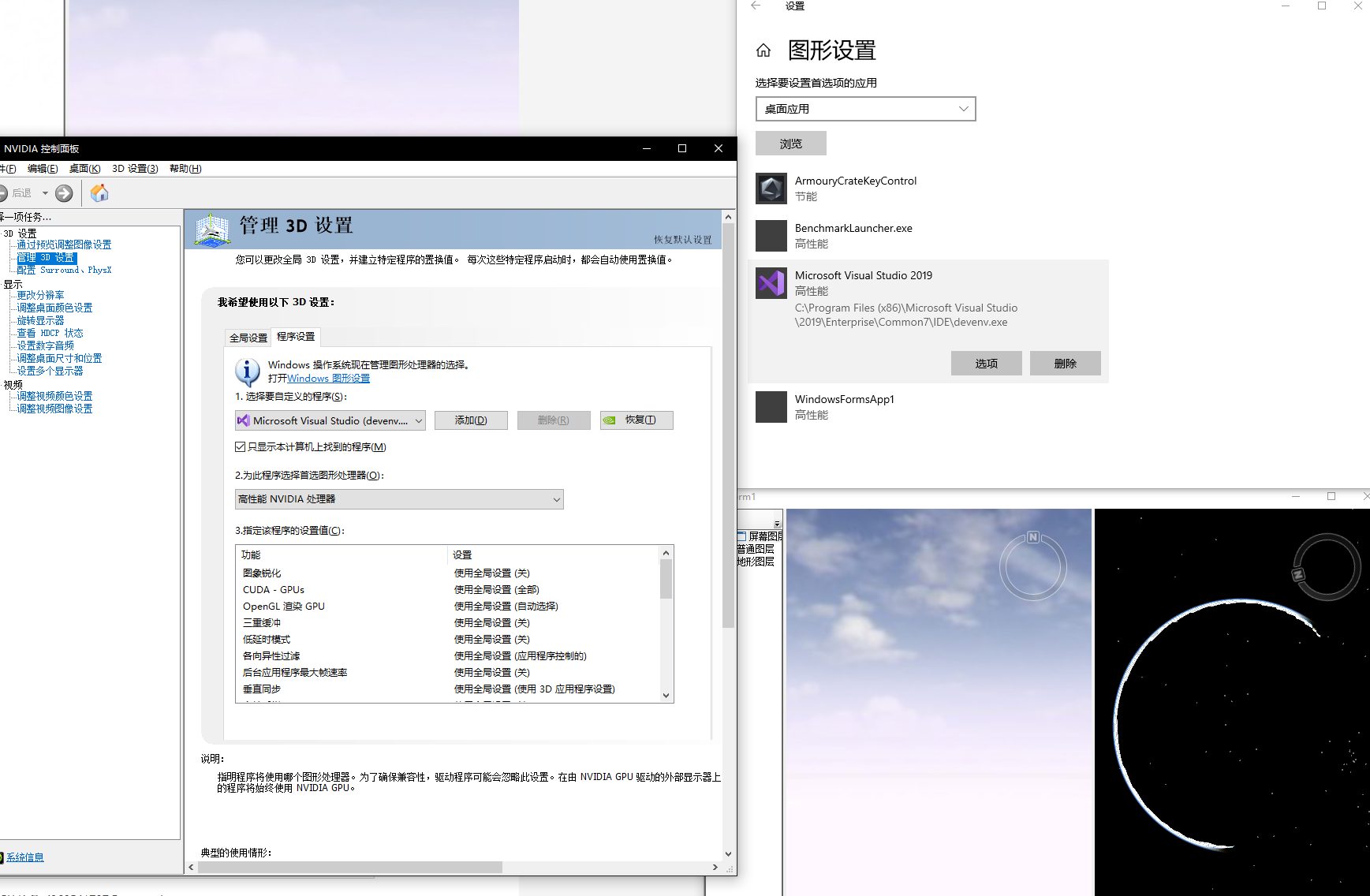The image size is (1370, 896).
Task: Open the Windows 图形设置 link
Action: pos(328,379)
